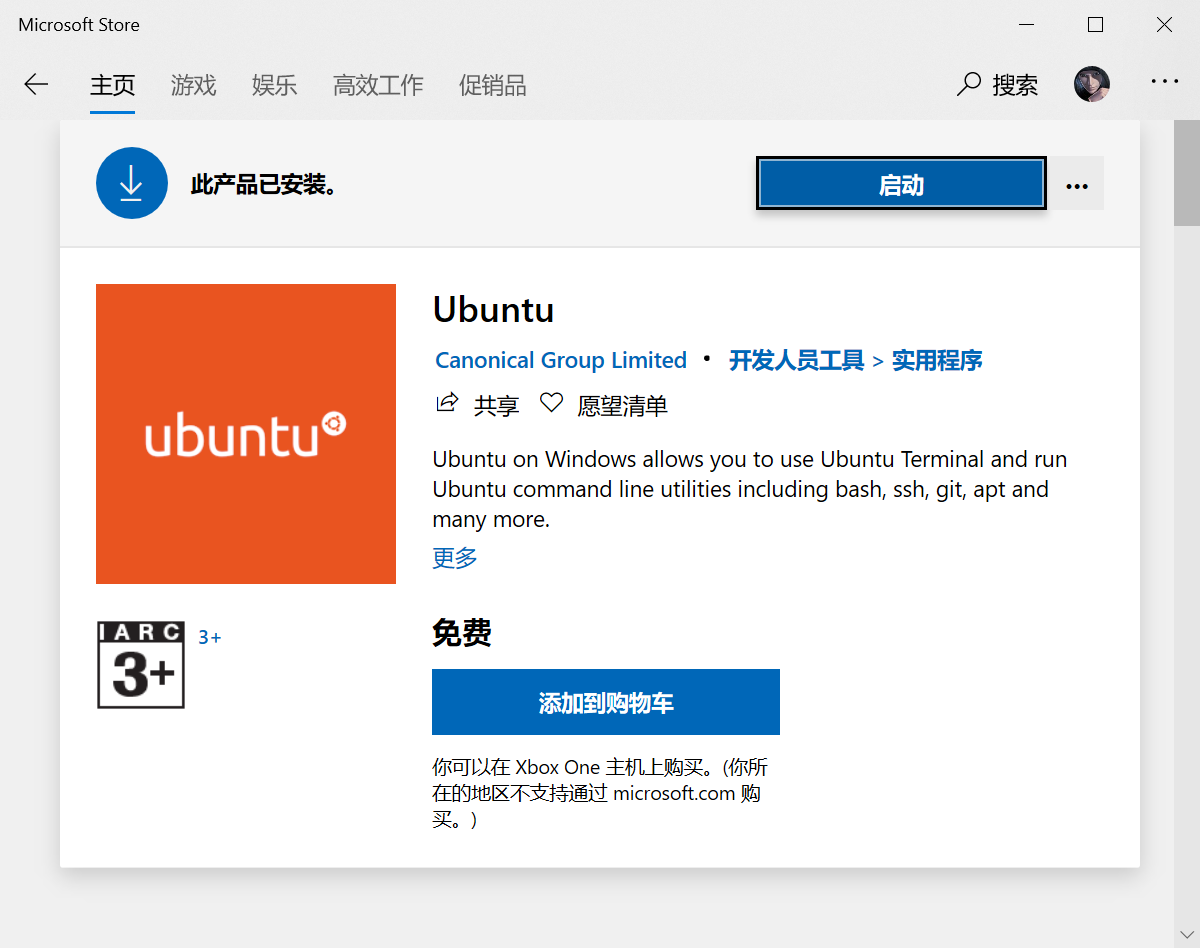Click the share arrow icon
Screen dimensions: 1200x948
pyautogui.click(x=446, y=403)
